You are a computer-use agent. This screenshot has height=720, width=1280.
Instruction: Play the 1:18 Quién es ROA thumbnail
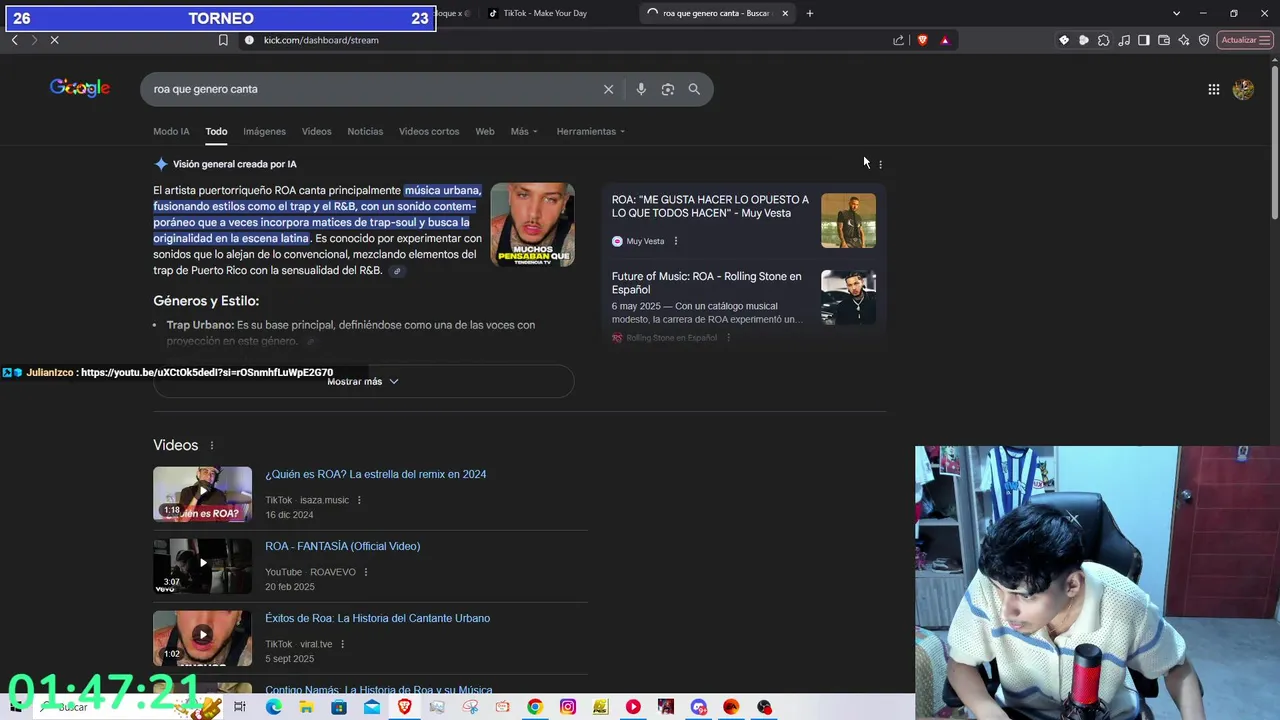tap(202, 494)
